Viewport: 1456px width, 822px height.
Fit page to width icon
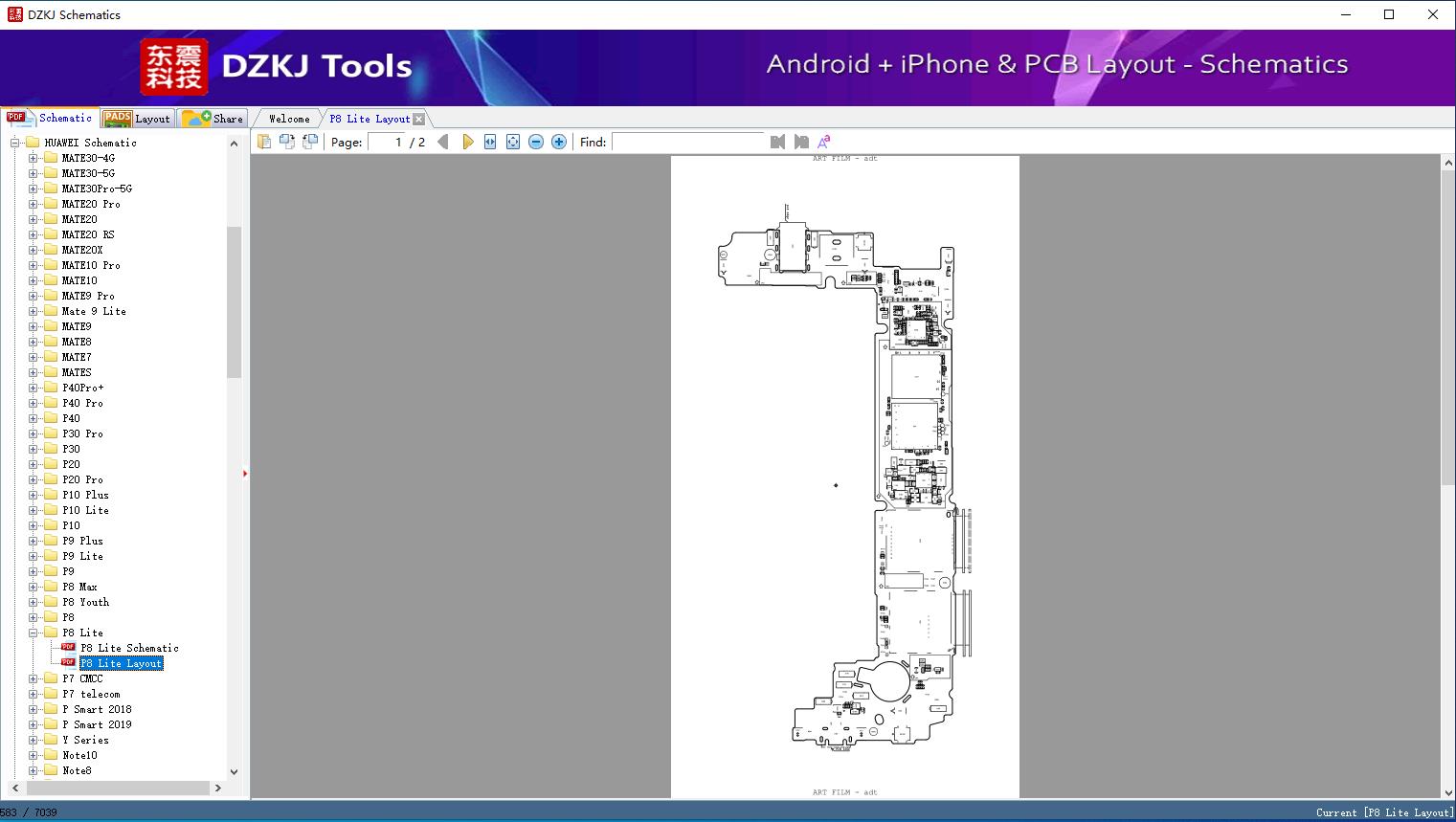[490, 142]
